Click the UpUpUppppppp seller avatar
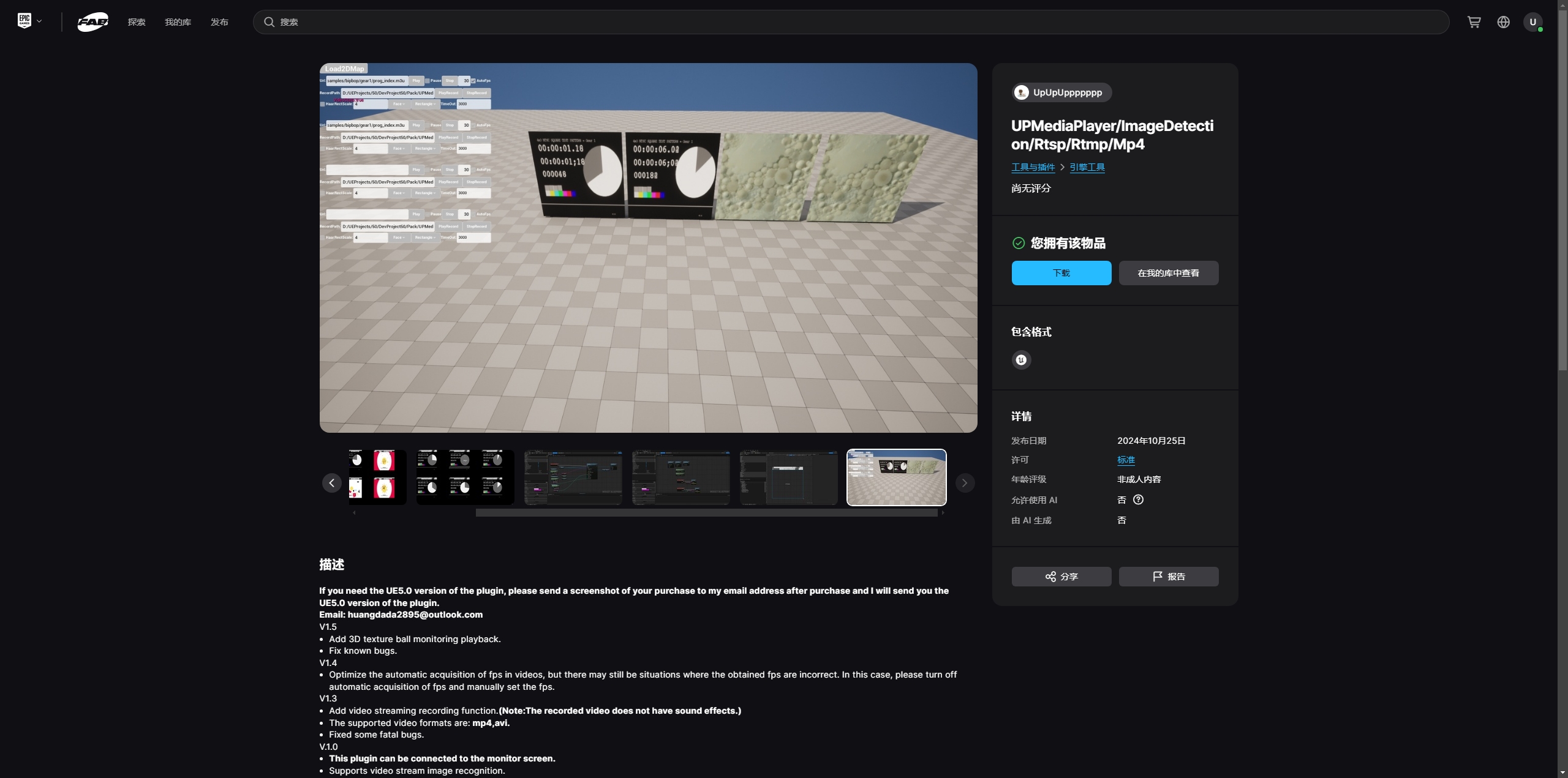This screenshot has height=778, width=1568. point(1021,92)
